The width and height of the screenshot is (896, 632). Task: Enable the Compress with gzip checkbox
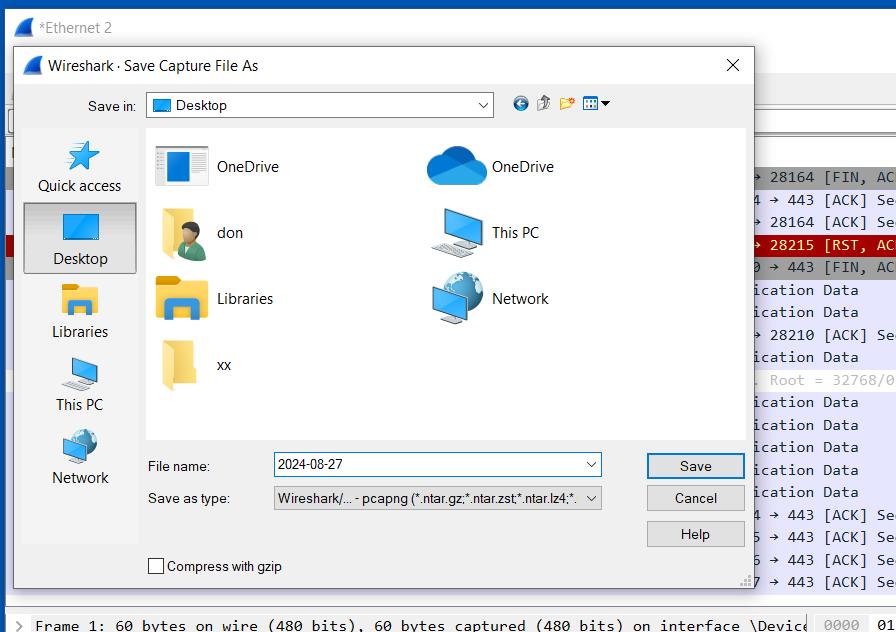156,566
